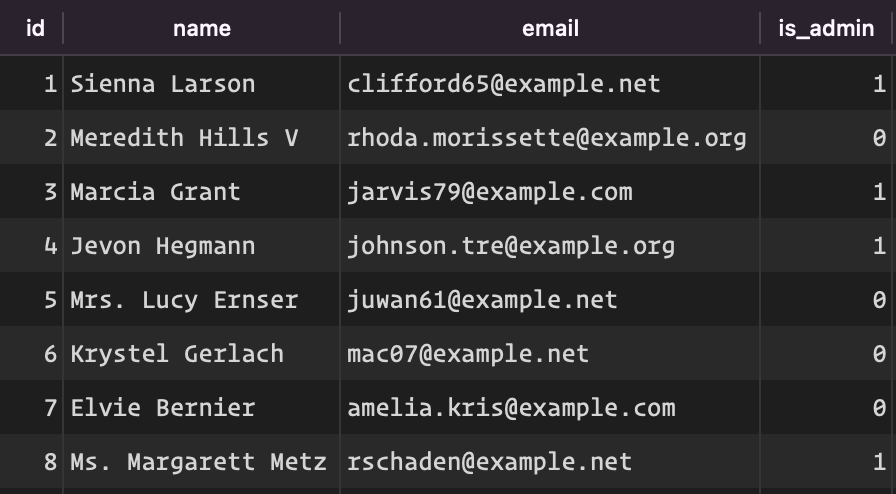Click the Krystel Gerlach name cell

coord(201,353)
